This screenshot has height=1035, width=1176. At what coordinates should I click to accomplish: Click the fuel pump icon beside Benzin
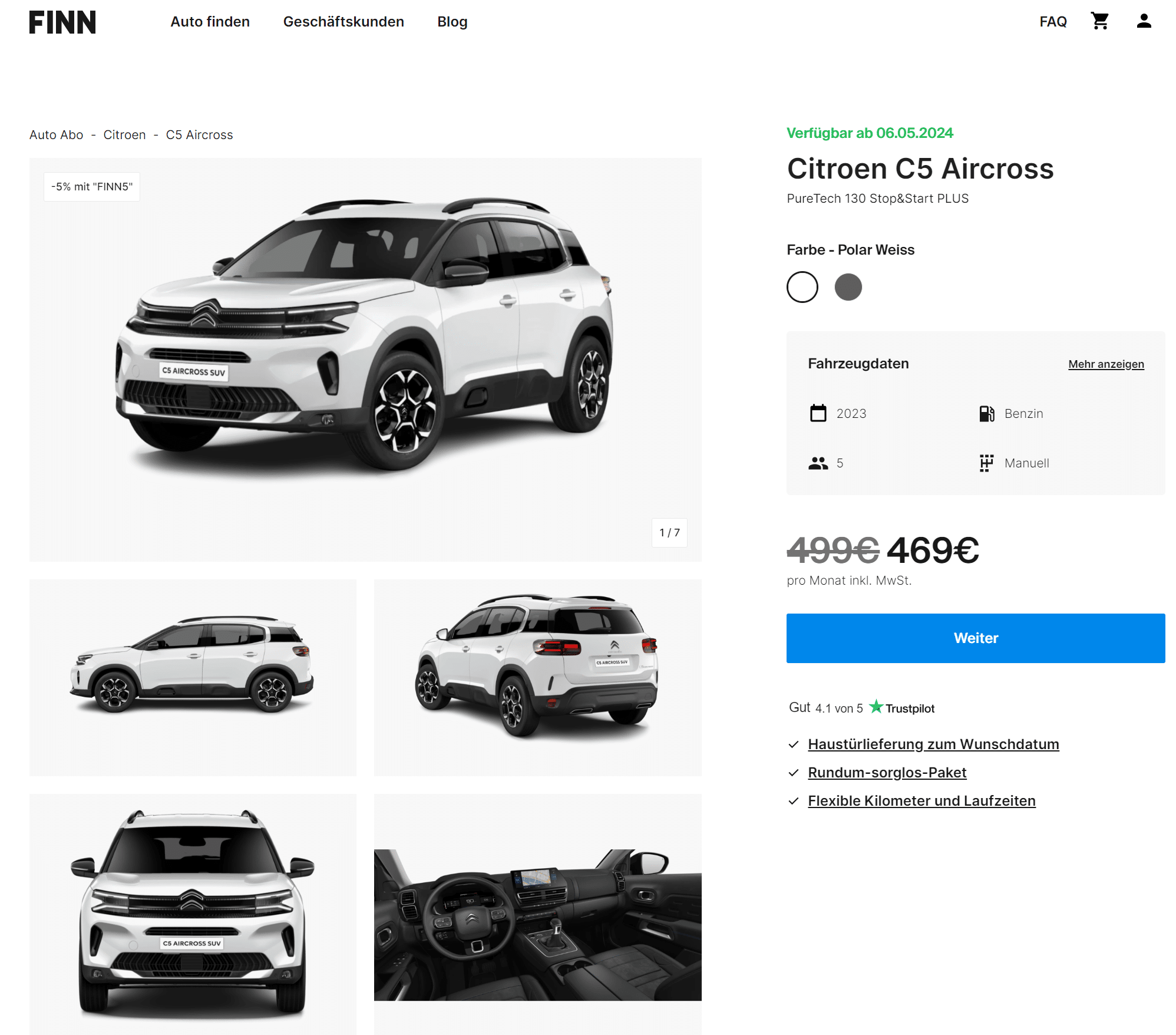(987, 413)
